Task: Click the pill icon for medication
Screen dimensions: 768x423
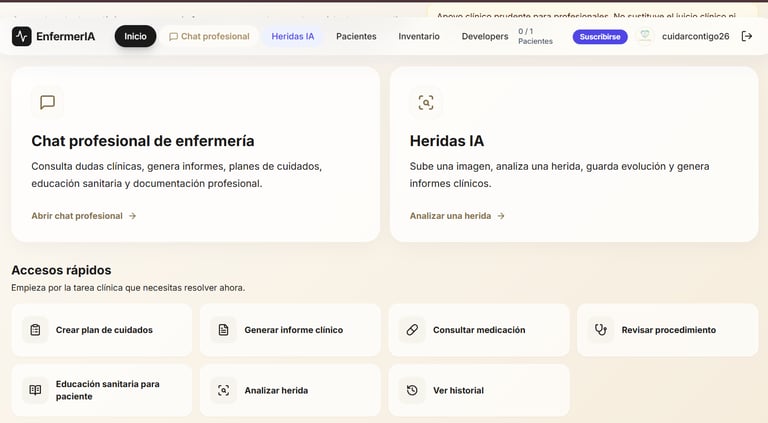Action: click(x=412, y=330)
